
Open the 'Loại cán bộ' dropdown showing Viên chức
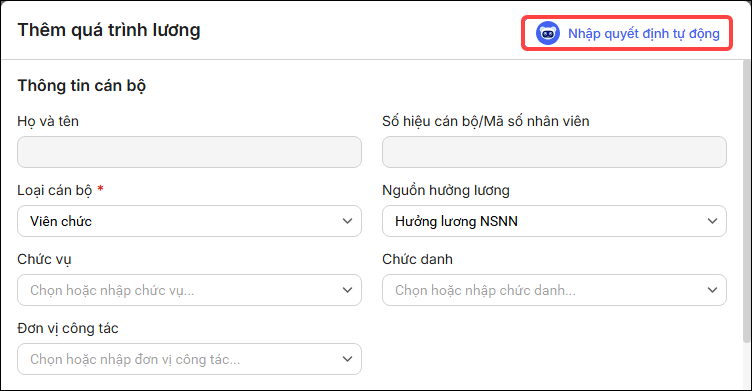[189, 221]
